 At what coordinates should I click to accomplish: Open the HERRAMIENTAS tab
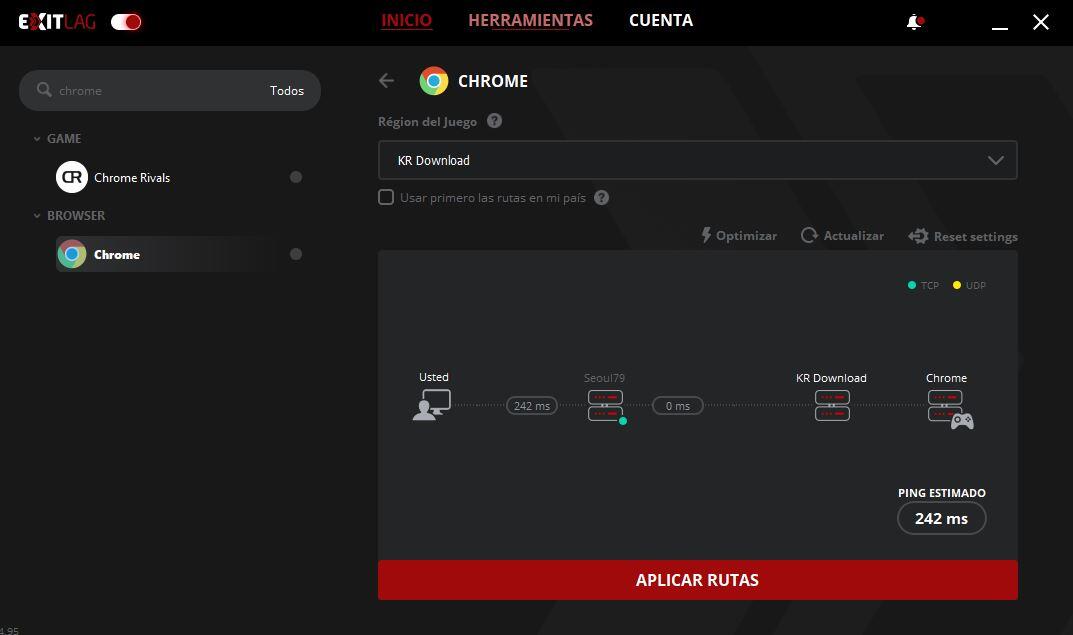(530, 21)
